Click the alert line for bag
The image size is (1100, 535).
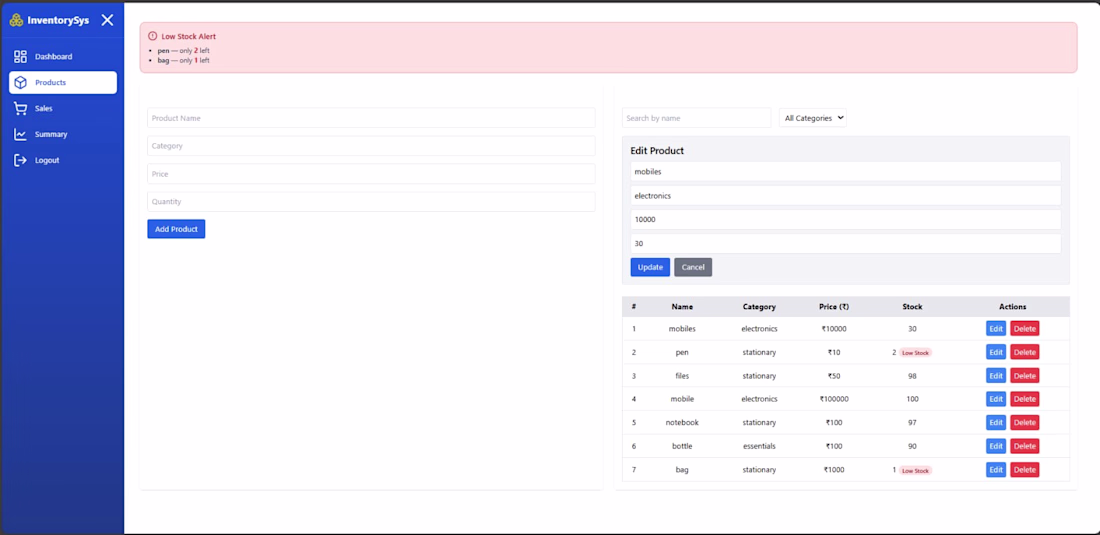click(x=183, y=60)
